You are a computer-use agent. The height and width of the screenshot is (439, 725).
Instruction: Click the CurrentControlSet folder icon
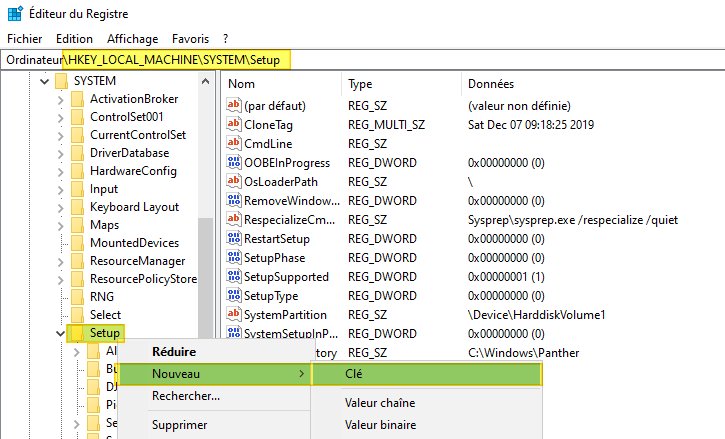(78, 135)
